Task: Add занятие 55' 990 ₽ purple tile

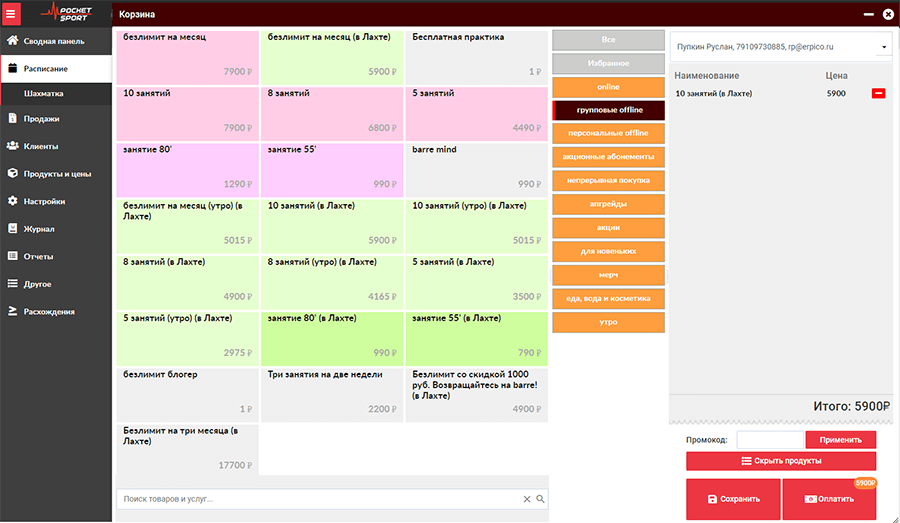Action: point(332,169)
